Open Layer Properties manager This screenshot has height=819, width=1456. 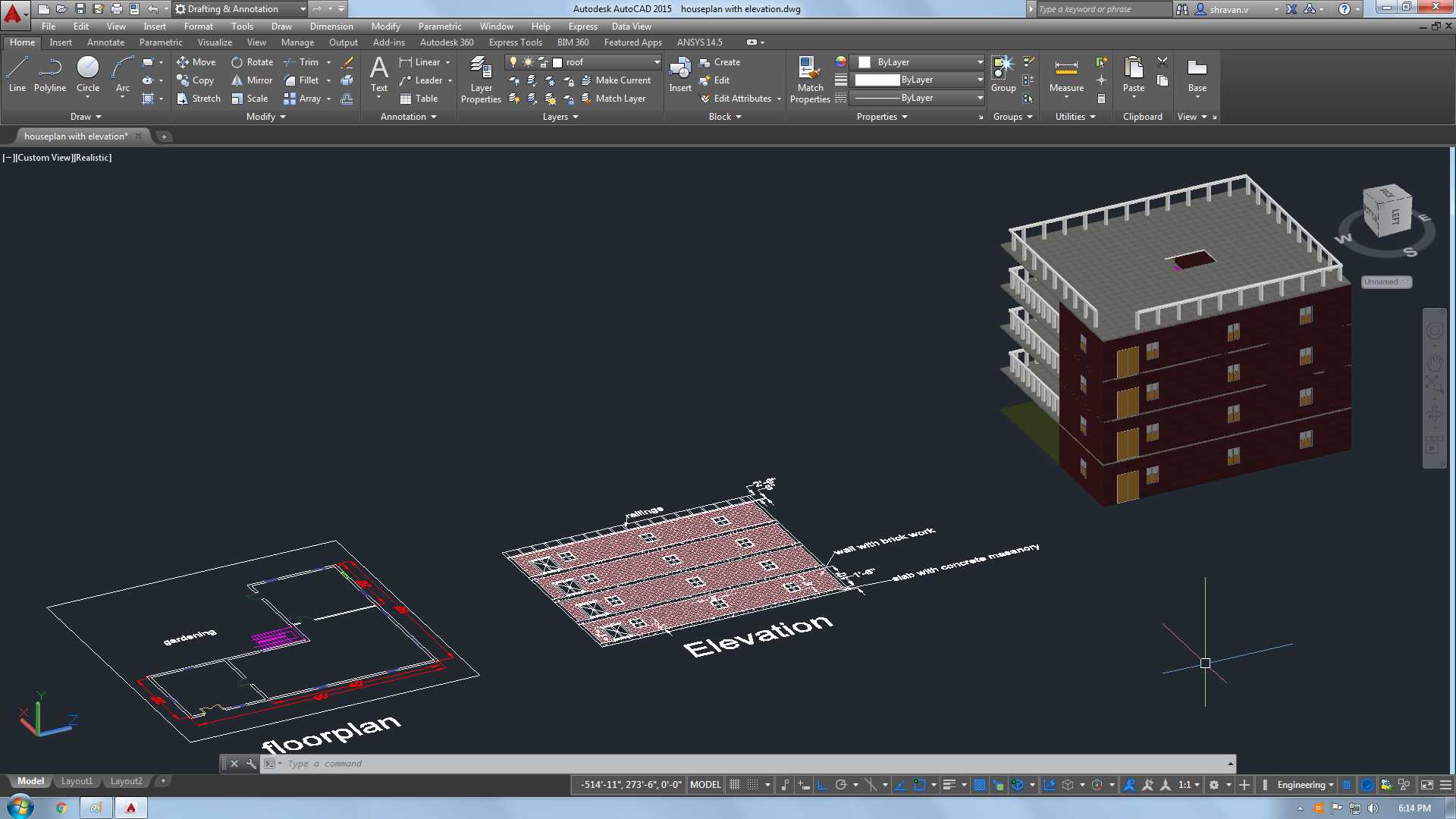[481, 80]
